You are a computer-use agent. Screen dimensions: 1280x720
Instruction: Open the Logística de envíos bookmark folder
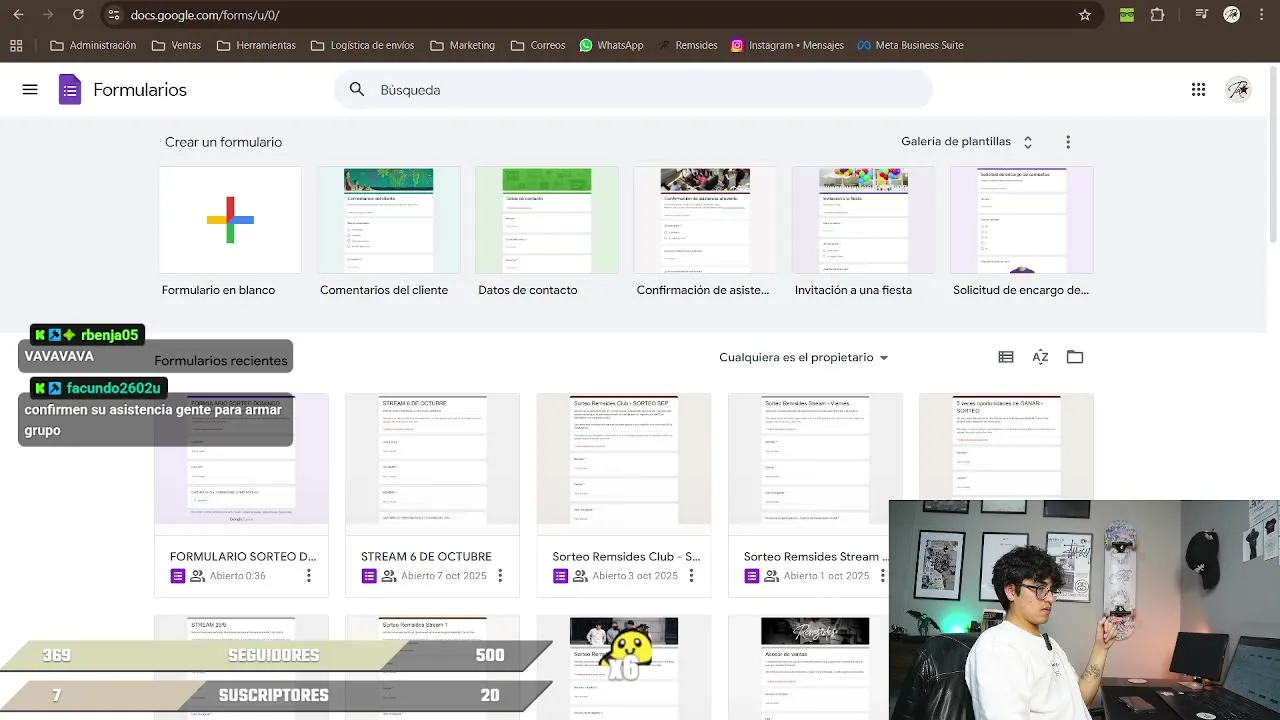(362, 45)
